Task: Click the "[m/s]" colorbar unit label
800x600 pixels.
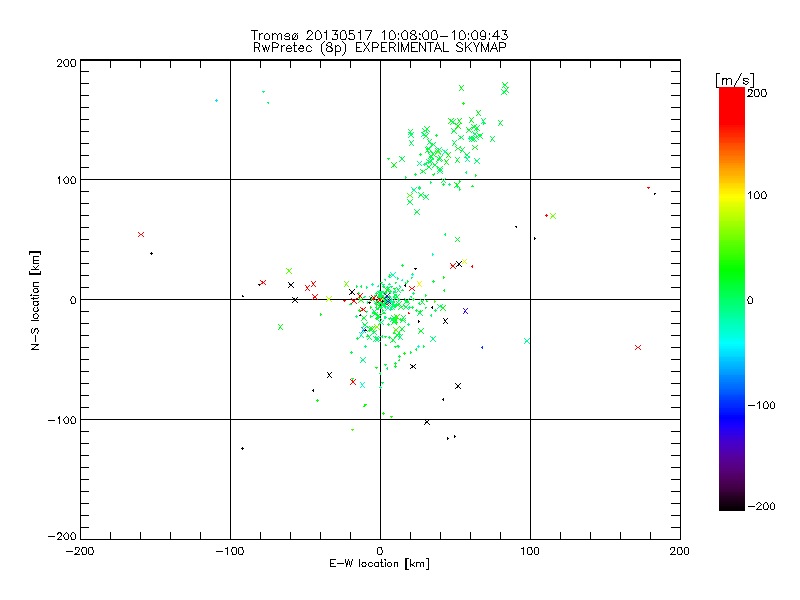Action: click(735, 80)
